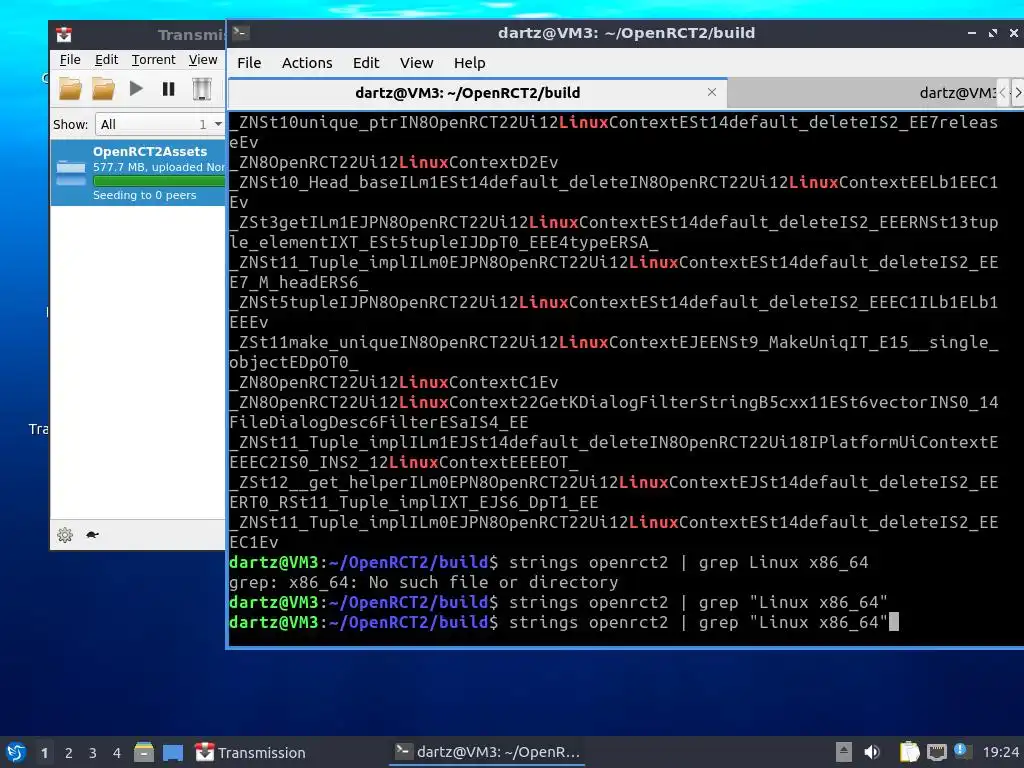Click the '_ZN8OpenRCT22Ui12LinuxContextC1Ev' output line
This screenshot has height=768, width=1024.
pos(393,382)
